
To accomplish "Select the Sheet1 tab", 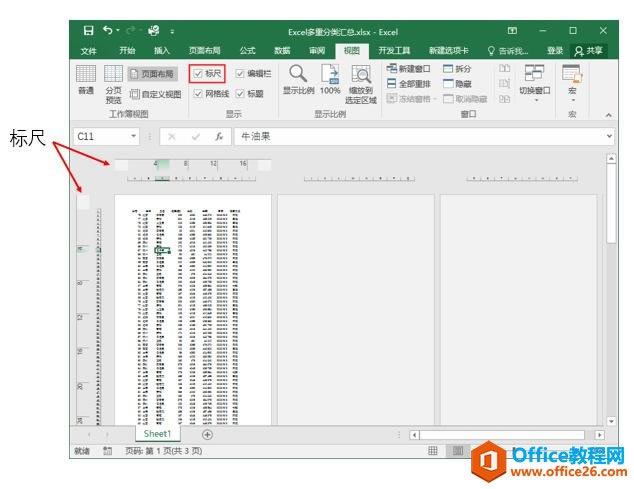I will [x=157, y=434].
